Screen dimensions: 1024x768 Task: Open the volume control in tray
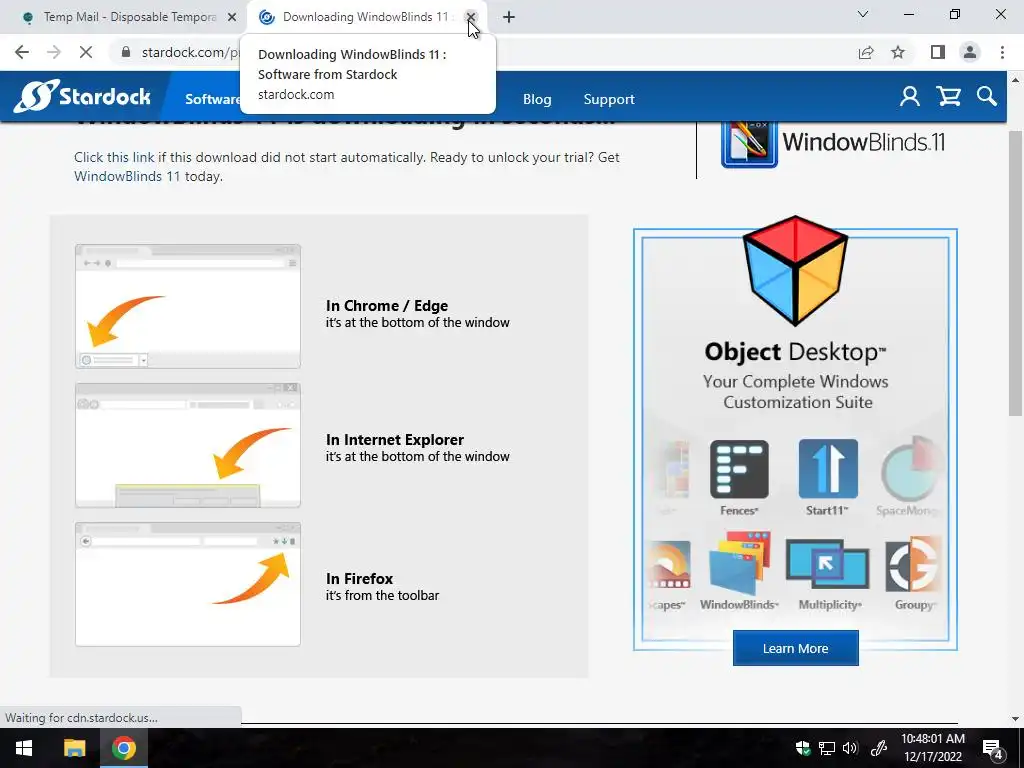tap(850, 748)
